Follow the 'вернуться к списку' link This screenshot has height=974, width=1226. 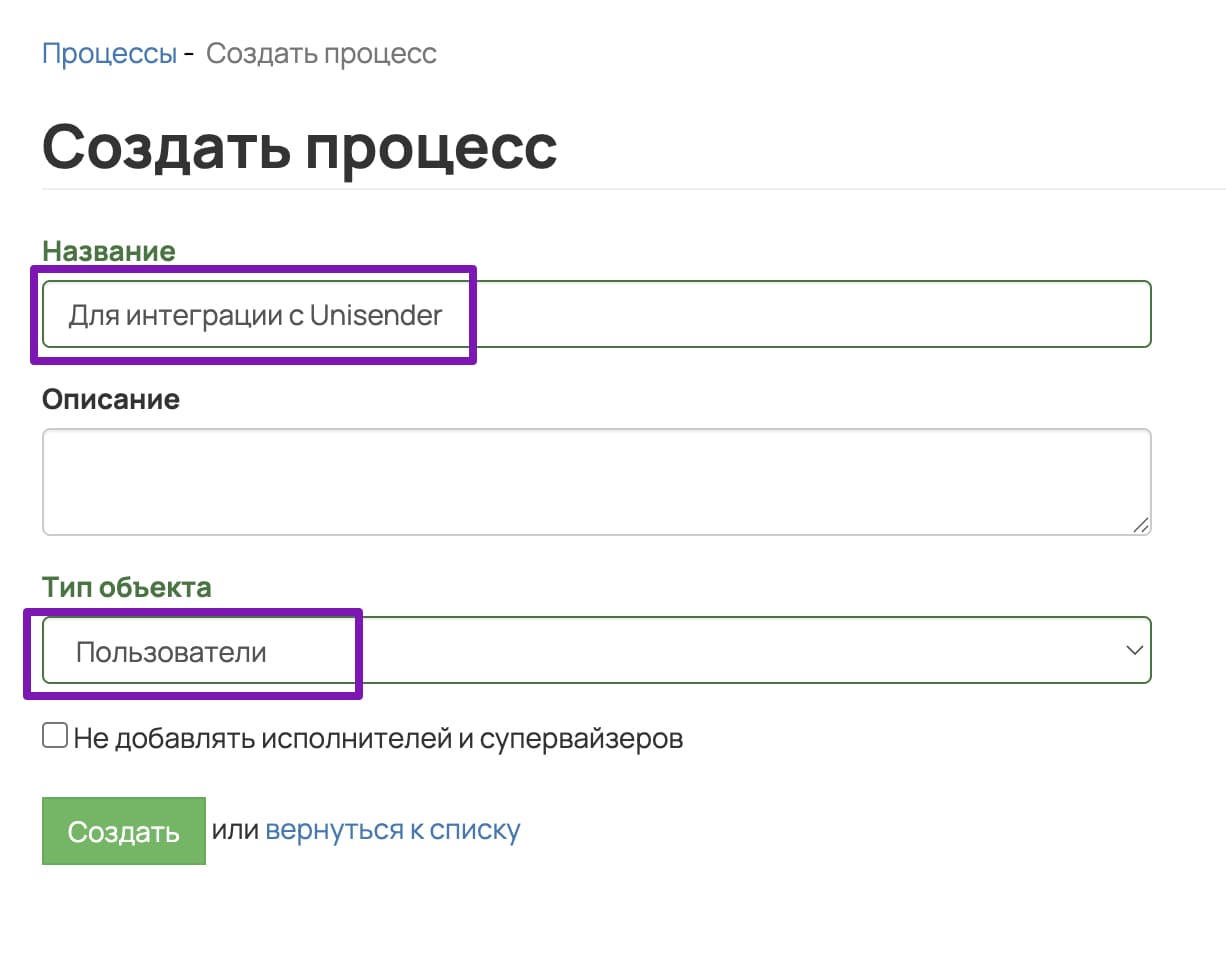393,830
